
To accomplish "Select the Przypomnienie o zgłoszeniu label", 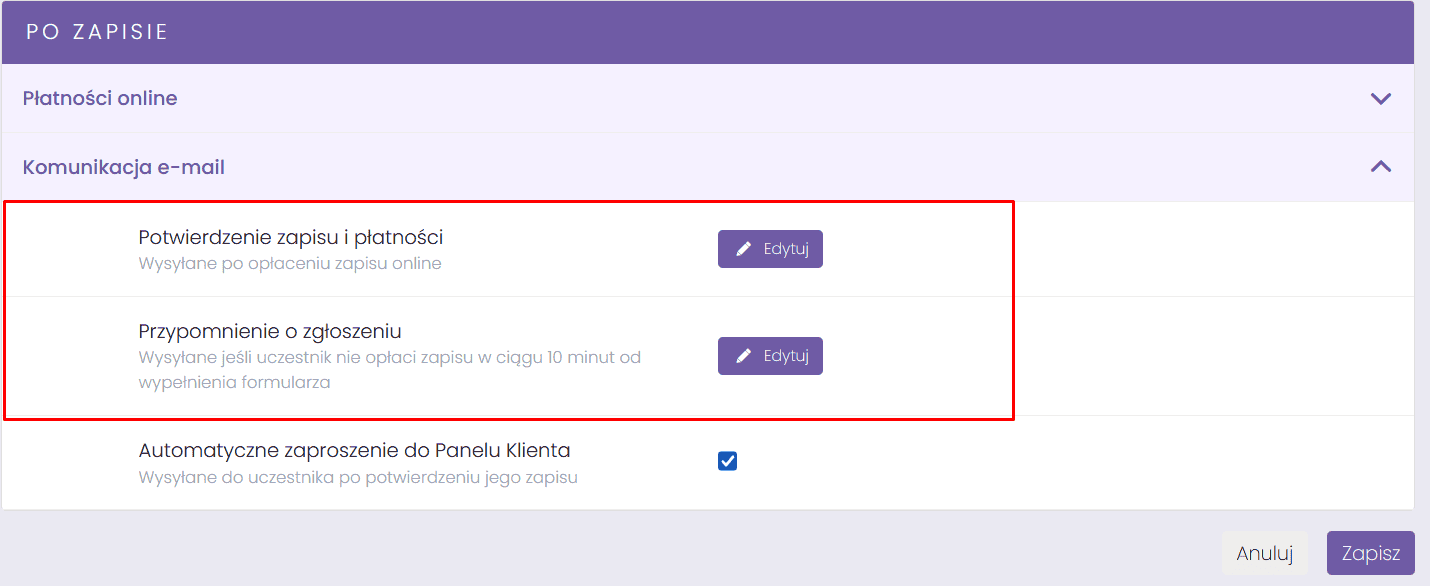I will coord(270,331).
